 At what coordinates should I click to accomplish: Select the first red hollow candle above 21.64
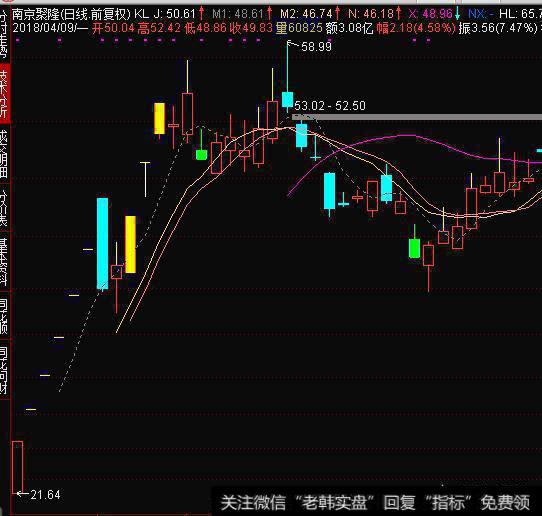click(x=18, y=467)
